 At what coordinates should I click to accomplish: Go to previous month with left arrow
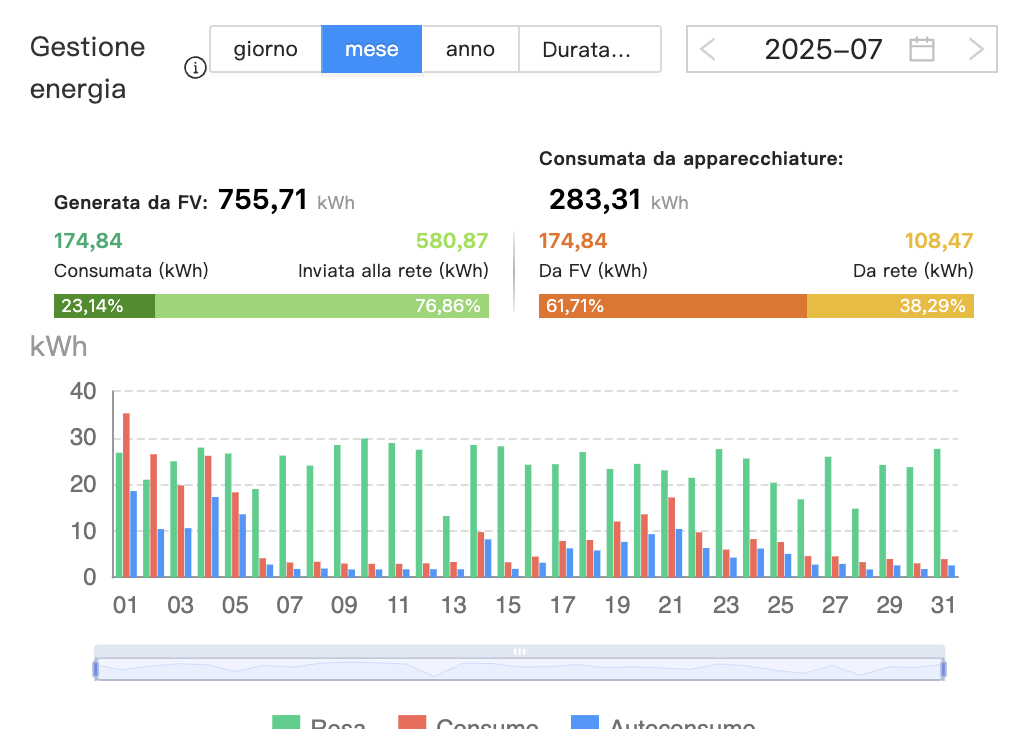(x=708, y=49)
